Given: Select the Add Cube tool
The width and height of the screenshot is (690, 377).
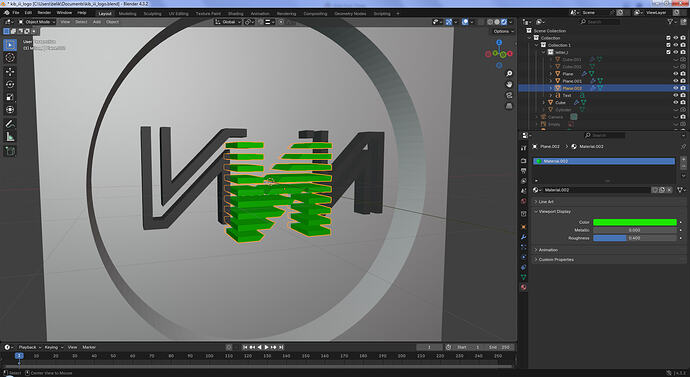Looking at the screenshot, I should point(10,151).
